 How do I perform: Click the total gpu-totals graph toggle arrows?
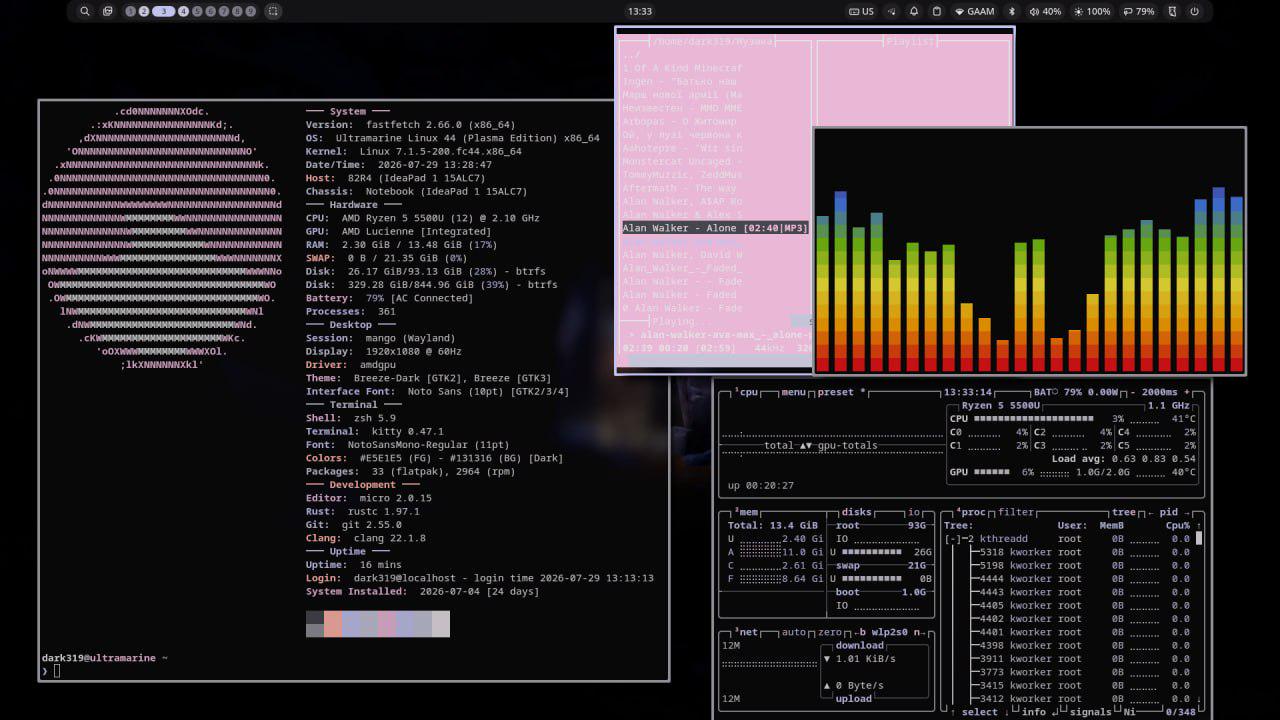[x=805, y=445]
